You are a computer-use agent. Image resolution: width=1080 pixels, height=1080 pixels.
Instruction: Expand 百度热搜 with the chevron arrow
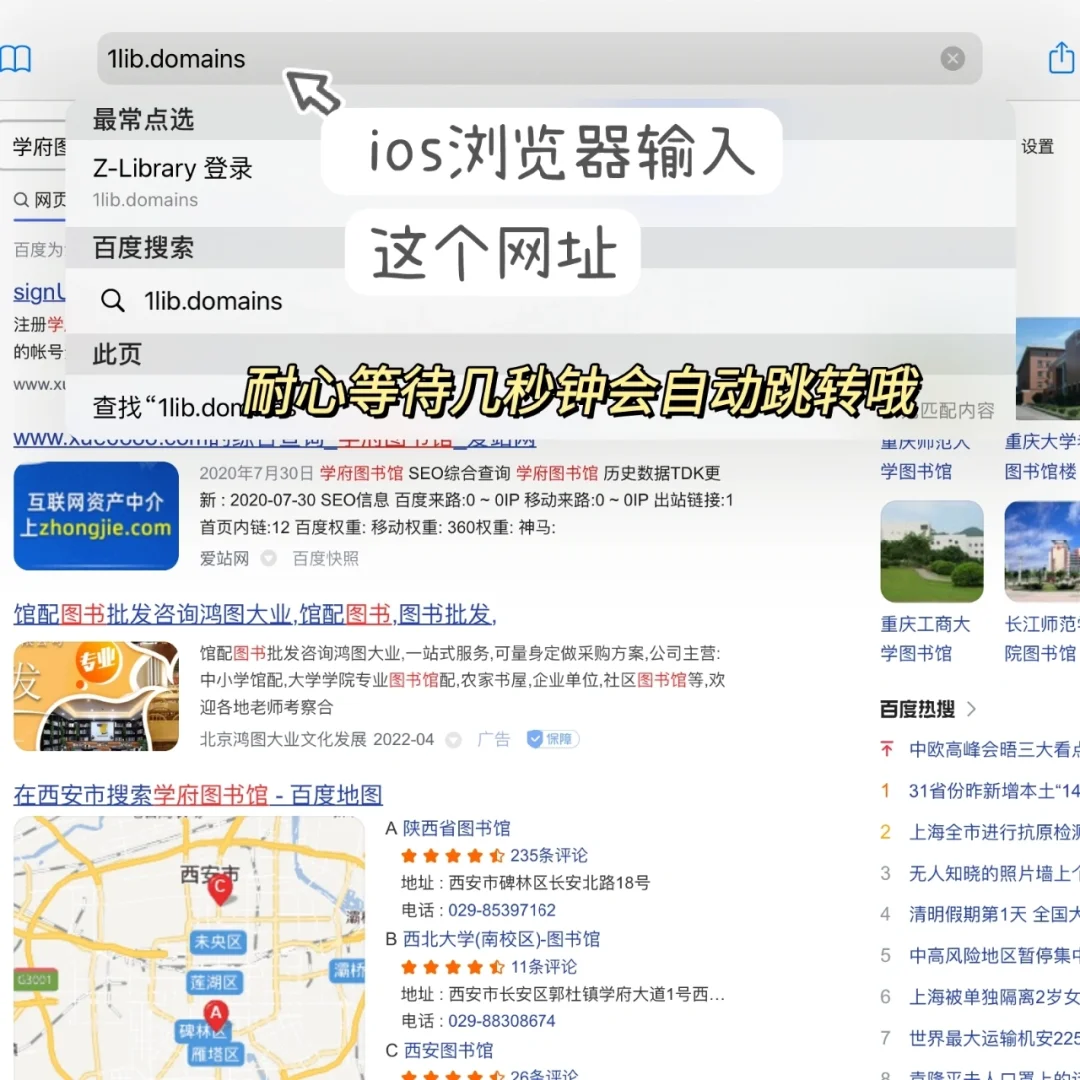click(x=972, y=709)
